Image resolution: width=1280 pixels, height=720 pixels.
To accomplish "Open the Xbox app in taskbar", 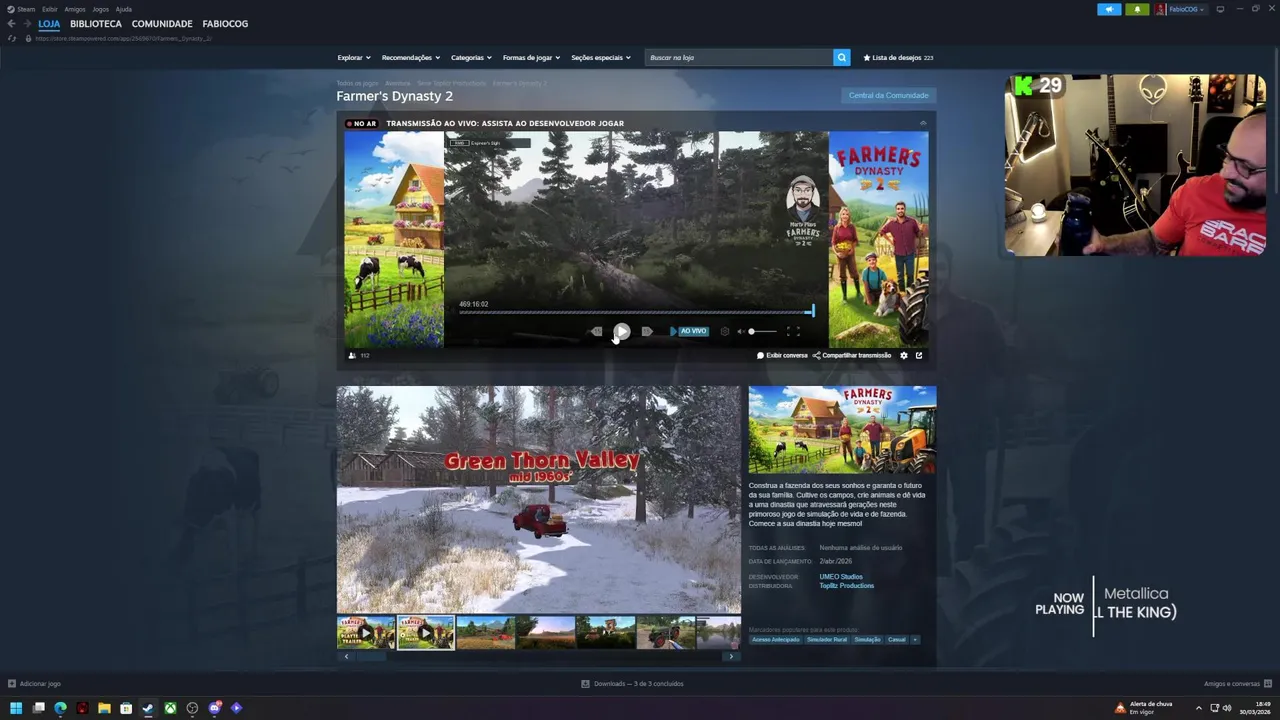I will (x=170, y=708).
